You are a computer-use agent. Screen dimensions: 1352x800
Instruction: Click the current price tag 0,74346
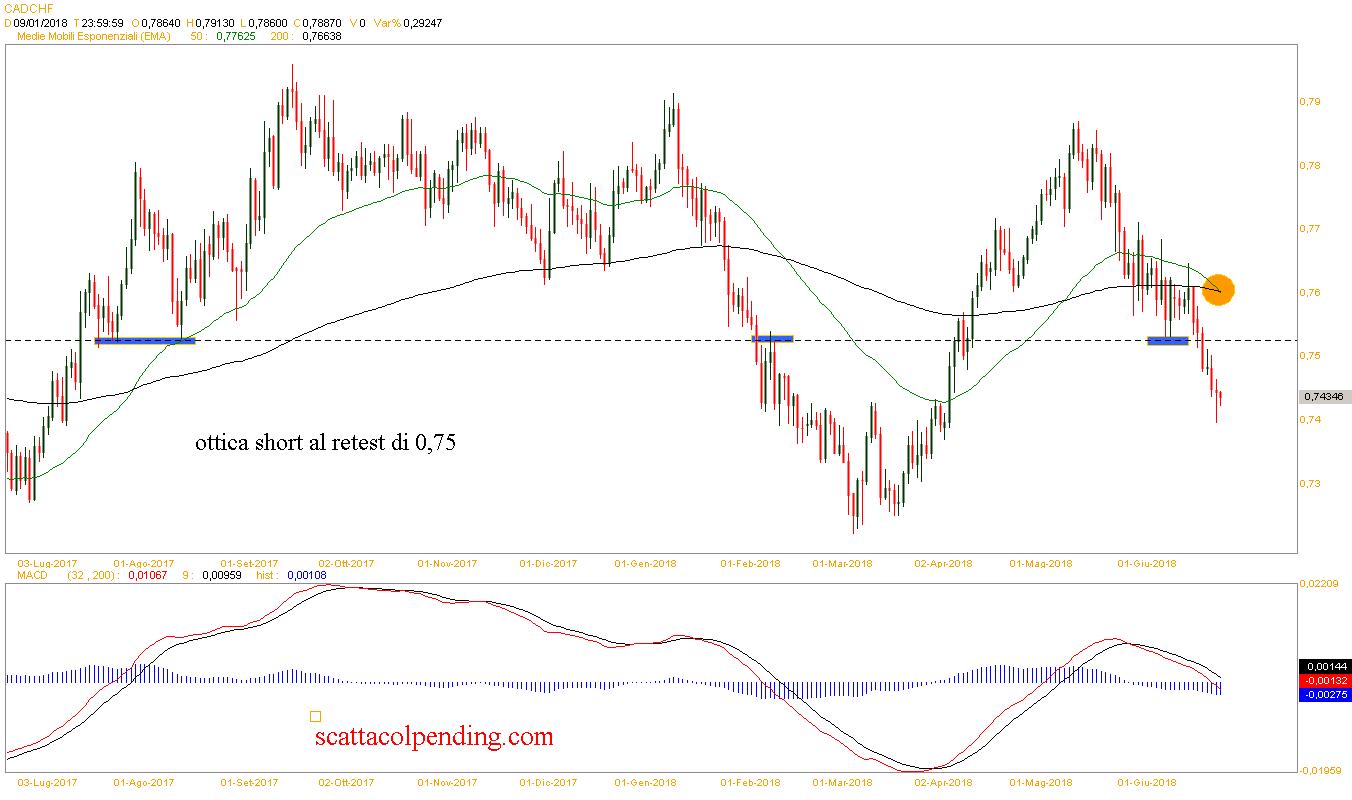1324,397
